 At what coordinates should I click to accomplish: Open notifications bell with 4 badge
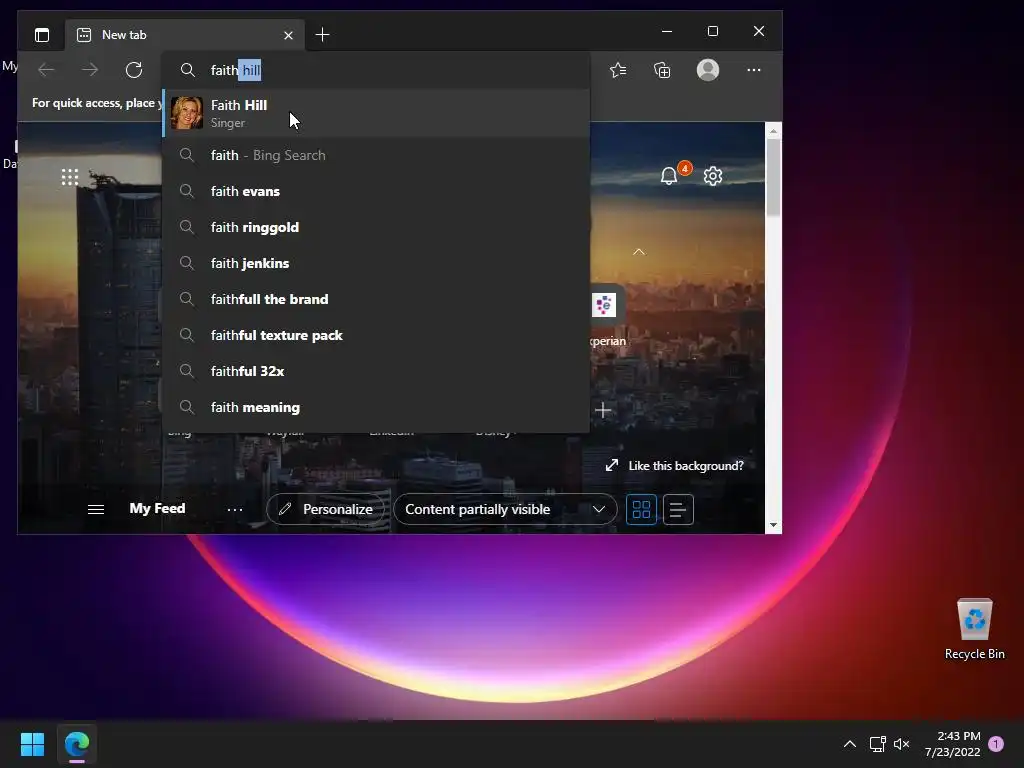(669, 176)
